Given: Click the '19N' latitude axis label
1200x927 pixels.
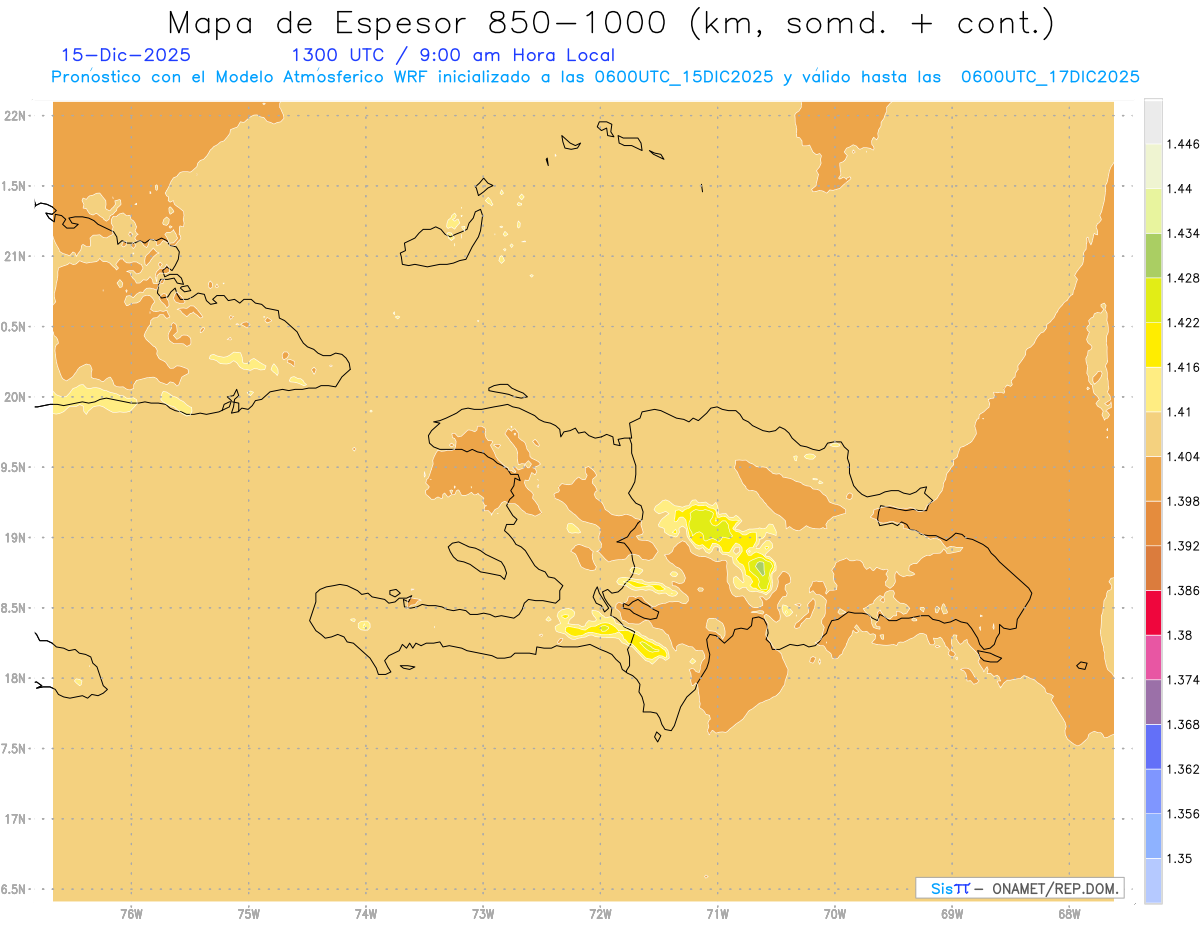Looking at the screenshot, I should [x=15, y=538].
